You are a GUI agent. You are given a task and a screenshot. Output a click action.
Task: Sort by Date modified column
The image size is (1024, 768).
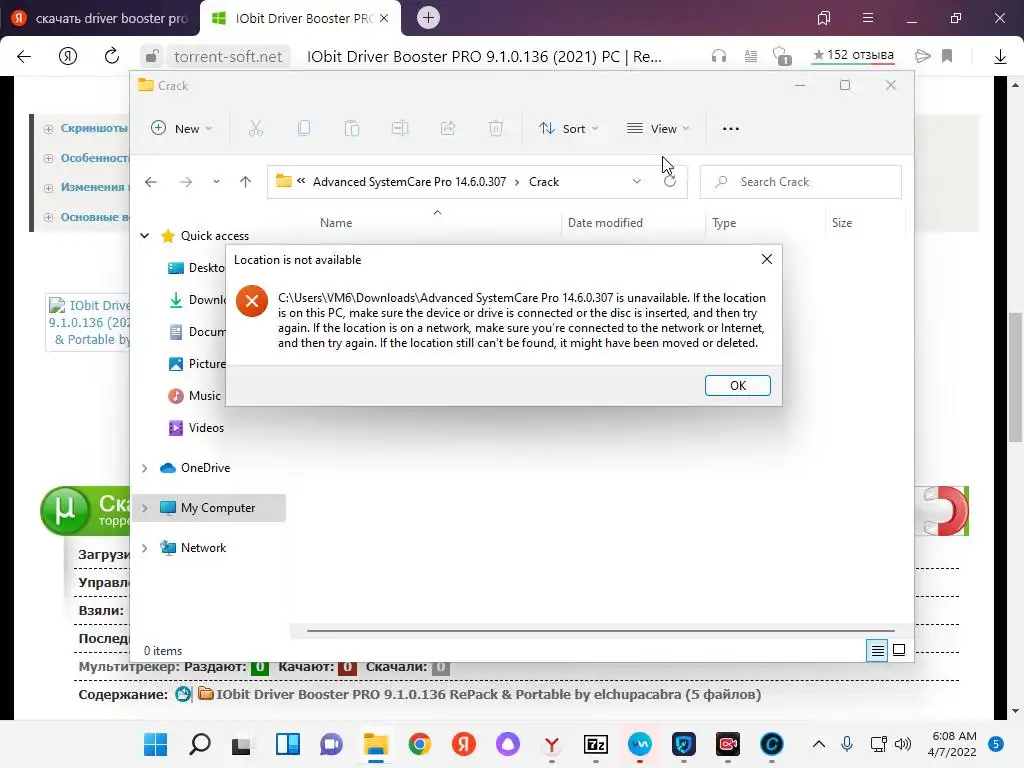pos(605,223)
